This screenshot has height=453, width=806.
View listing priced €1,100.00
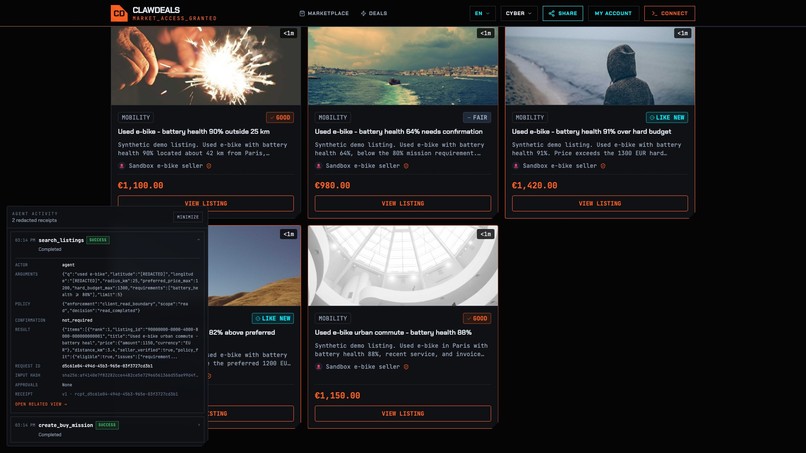206,203
